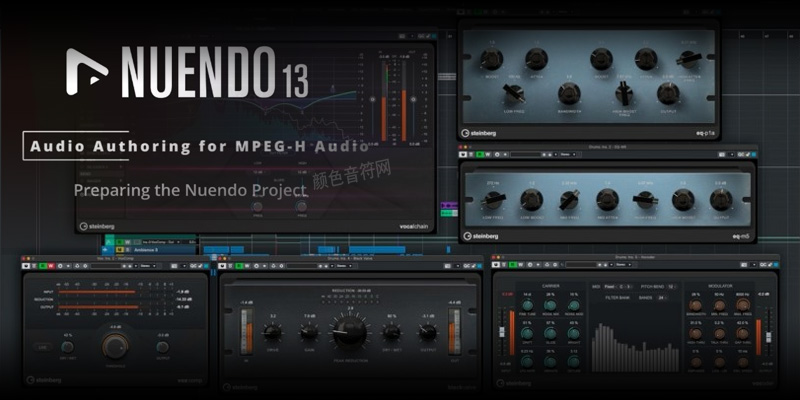Click the Dry/Wet knob in Black Valve

click(392, 333)
